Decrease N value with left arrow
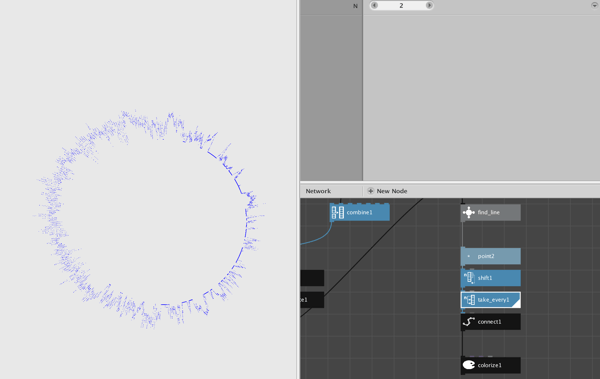This screenshot has width=600, height=379. [375, 5]
